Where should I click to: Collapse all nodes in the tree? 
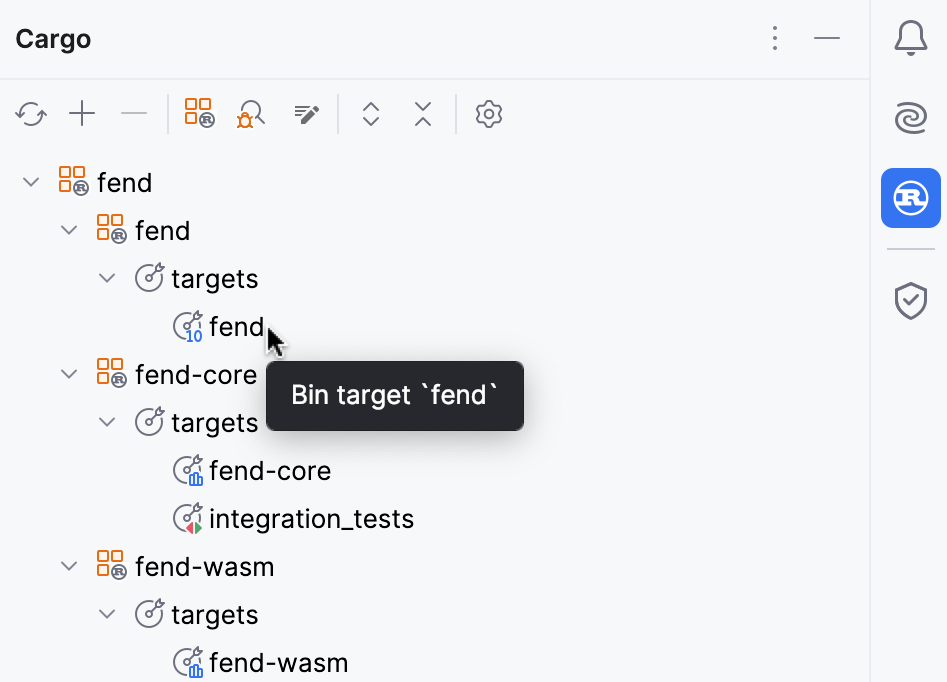point(423,114)
